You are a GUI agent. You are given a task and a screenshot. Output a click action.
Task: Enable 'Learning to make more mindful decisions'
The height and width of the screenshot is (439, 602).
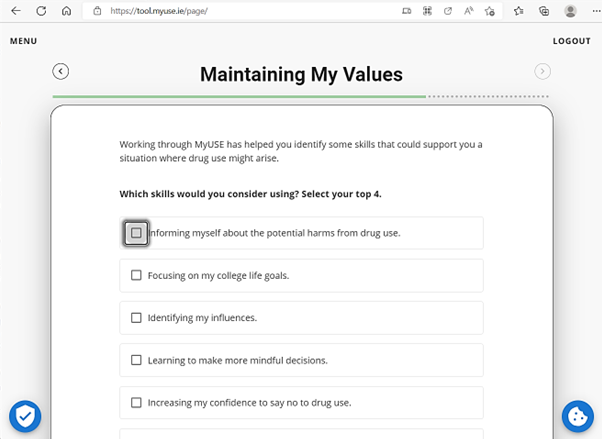137,360
